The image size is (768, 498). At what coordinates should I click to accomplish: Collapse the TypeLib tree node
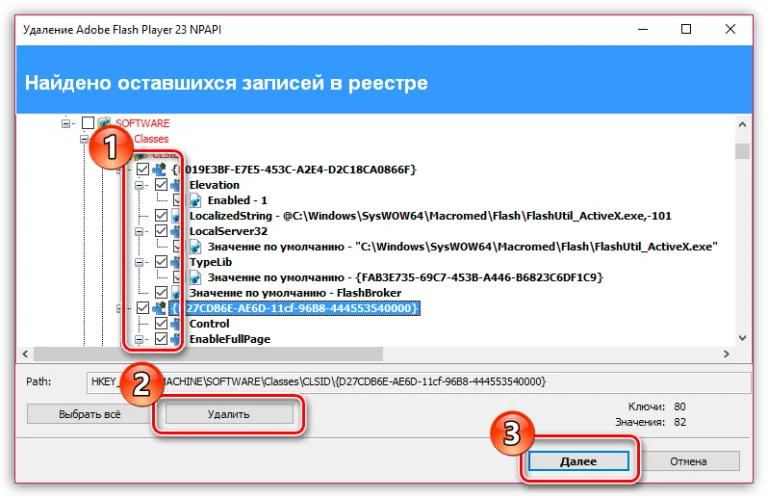[139, 262]
